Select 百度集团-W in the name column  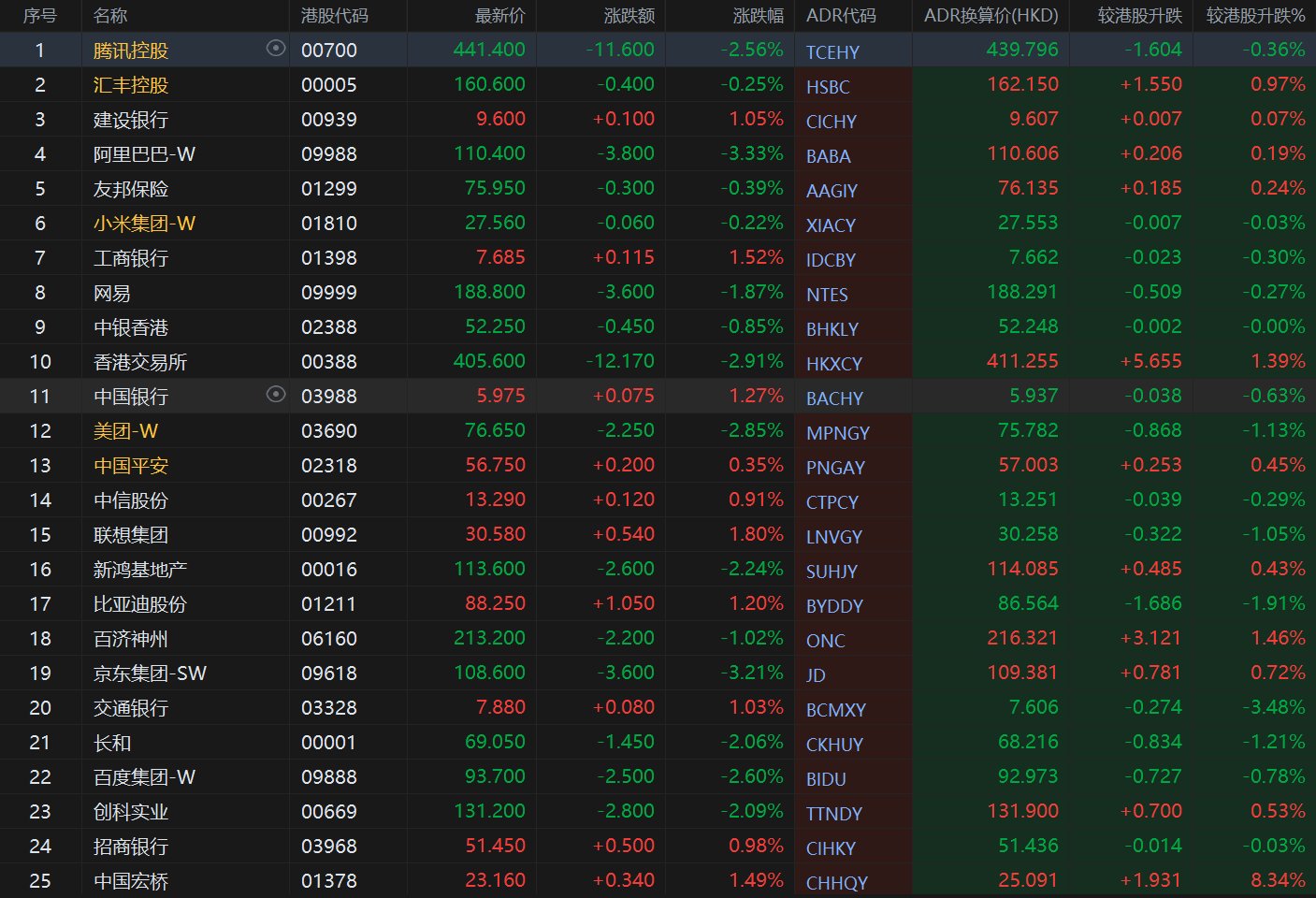(x=145, y=777)
